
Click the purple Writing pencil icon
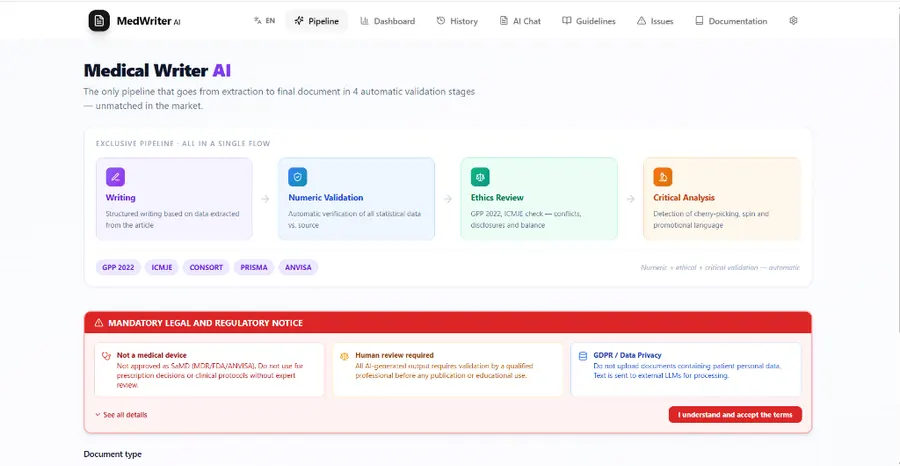tap(115, 177)
